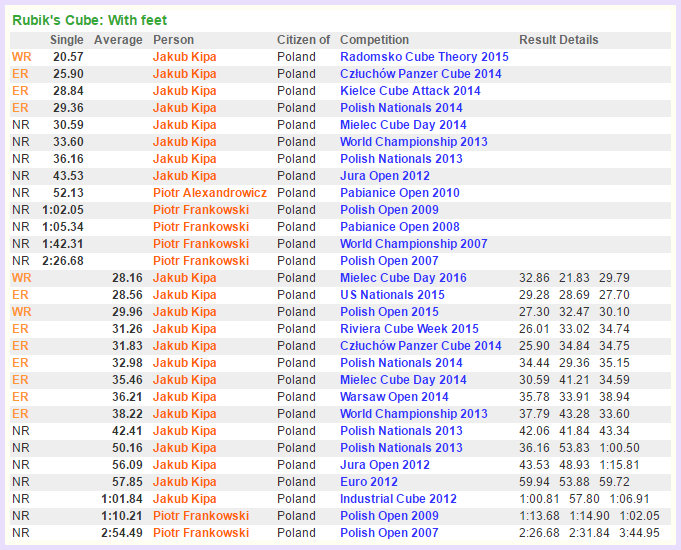The image size is (681, 550).
Task: Open World Championship 2013 in 38.22 average row
Action: (413, 414)
